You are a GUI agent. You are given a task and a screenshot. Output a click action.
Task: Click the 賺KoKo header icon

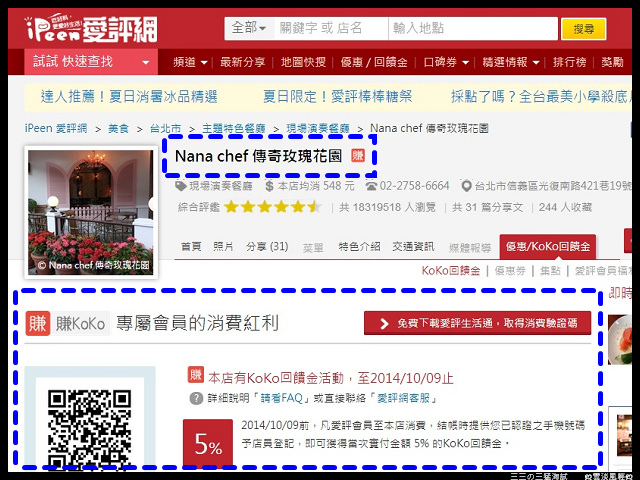[x=38, y=323]
